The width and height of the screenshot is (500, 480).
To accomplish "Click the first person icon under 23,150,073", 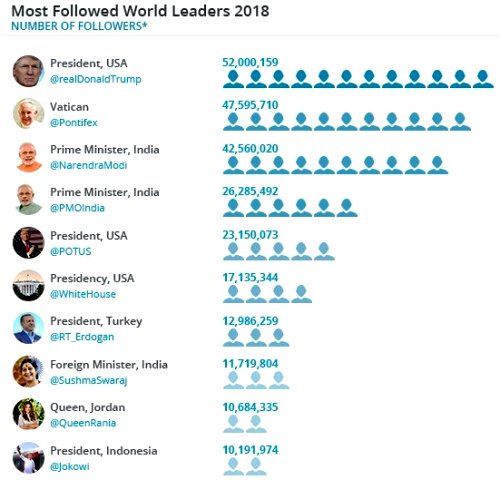I will [x=233, y=251].
